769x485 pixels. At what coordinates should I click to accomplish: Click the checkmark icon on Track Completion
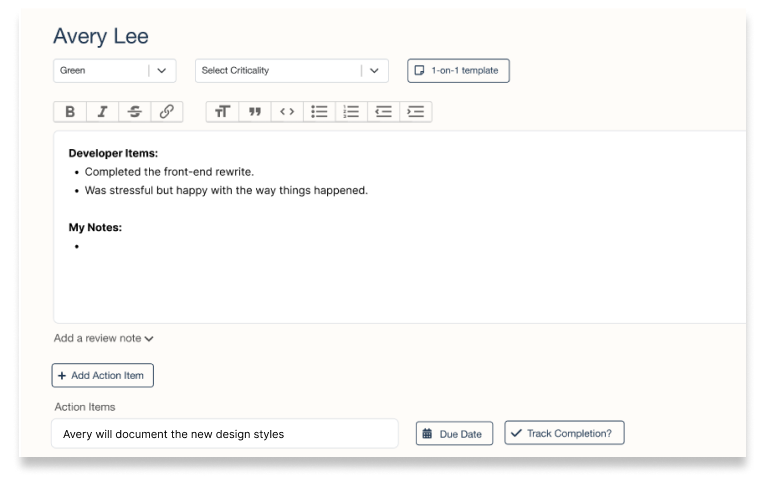pyautogui.click(x=516, y=433)
